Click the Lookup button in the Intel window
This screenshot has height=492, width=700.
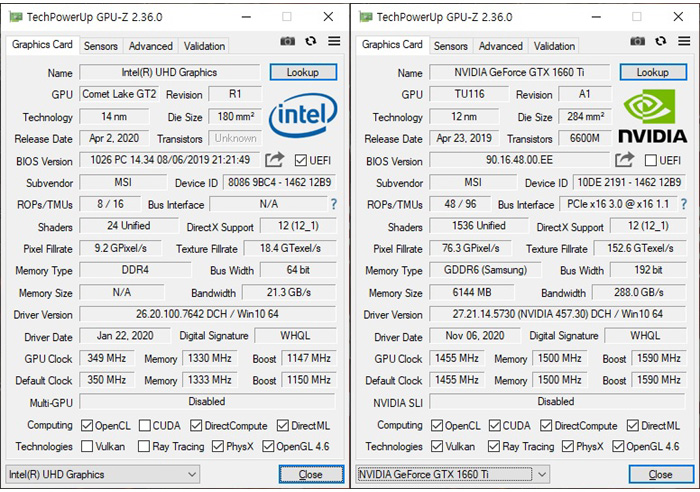coord(303,72)
